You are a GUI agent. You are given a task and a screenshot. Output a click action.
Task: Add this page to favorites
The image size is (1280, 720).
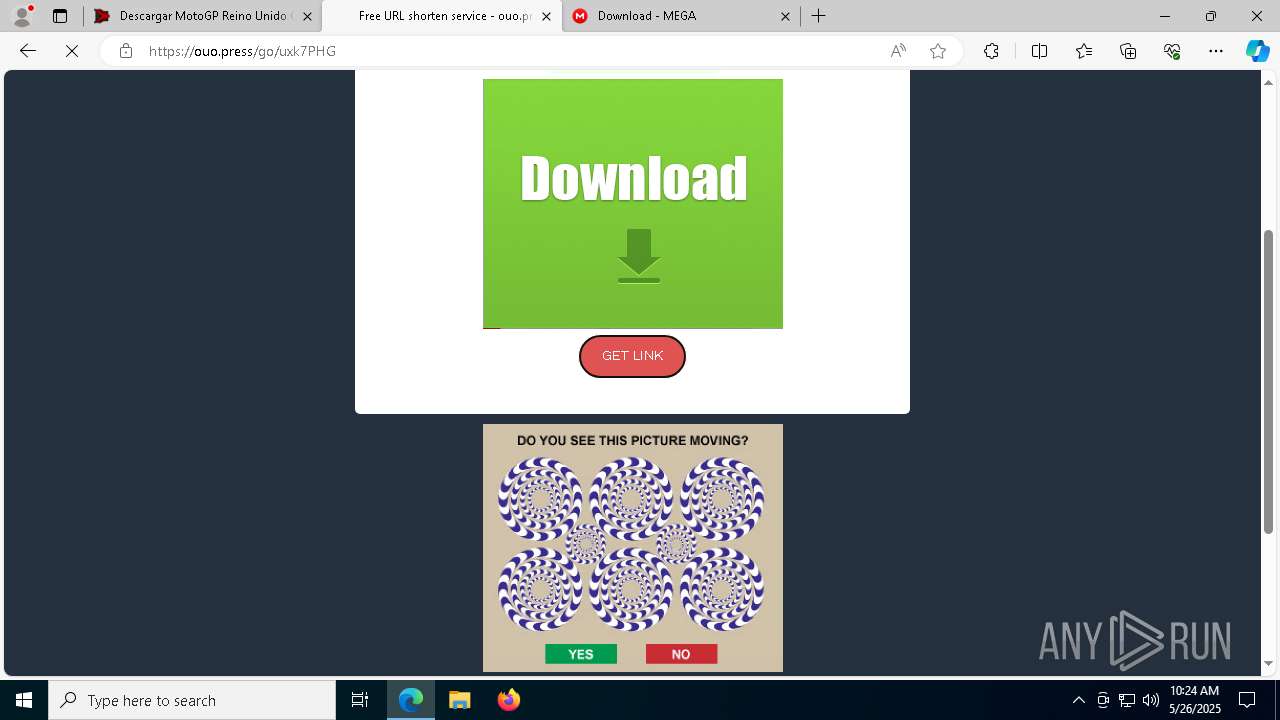[x=938, y=51]
